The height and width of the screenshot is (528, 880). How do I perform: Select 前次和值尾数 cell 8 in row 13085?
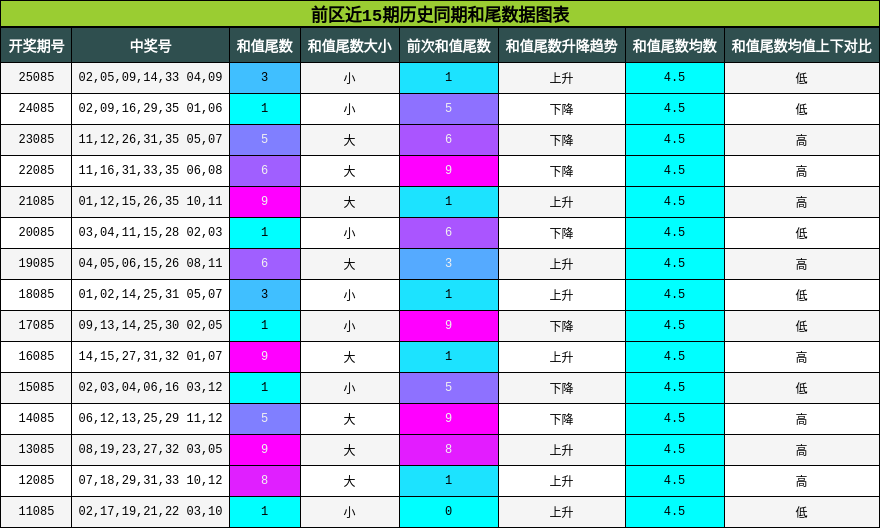(448, 449)
